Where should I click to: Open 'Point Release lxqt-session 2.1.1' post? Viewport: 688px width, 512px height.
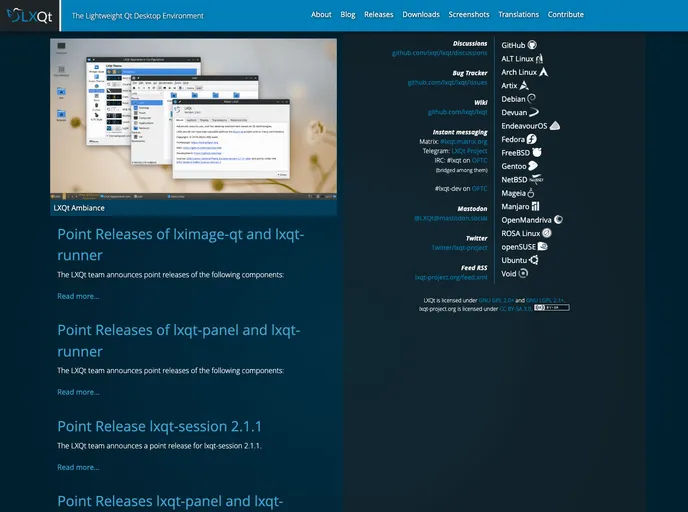(x=160, y=426)
